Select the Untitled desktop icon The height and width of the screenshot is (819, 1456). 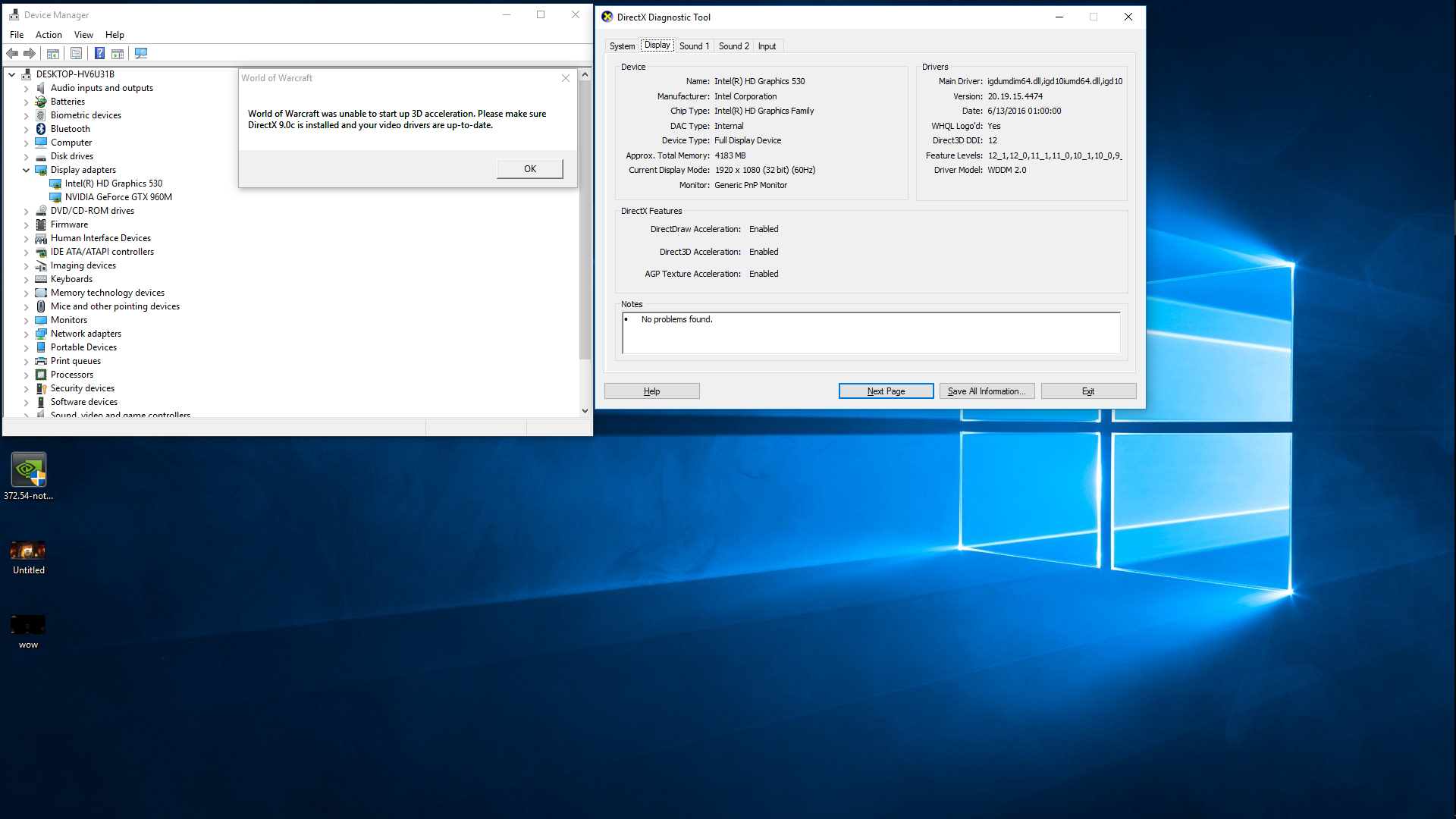(28, 550)
